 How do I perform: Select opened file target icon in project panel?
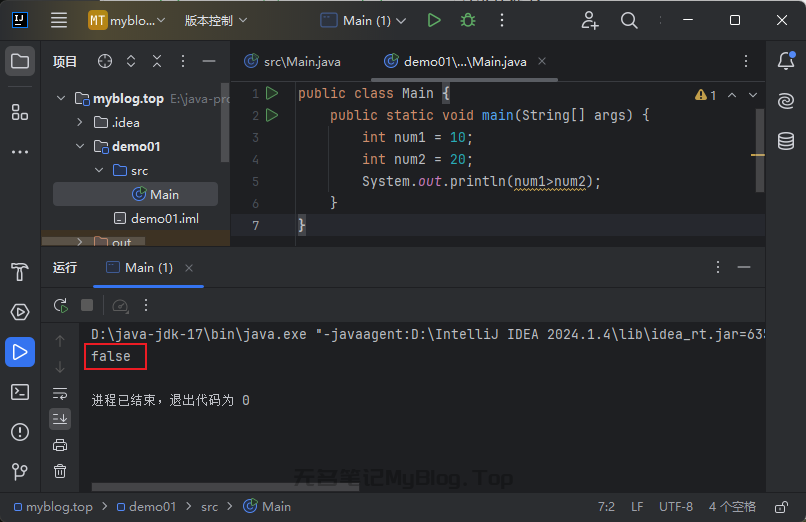(x=105, y=61)
